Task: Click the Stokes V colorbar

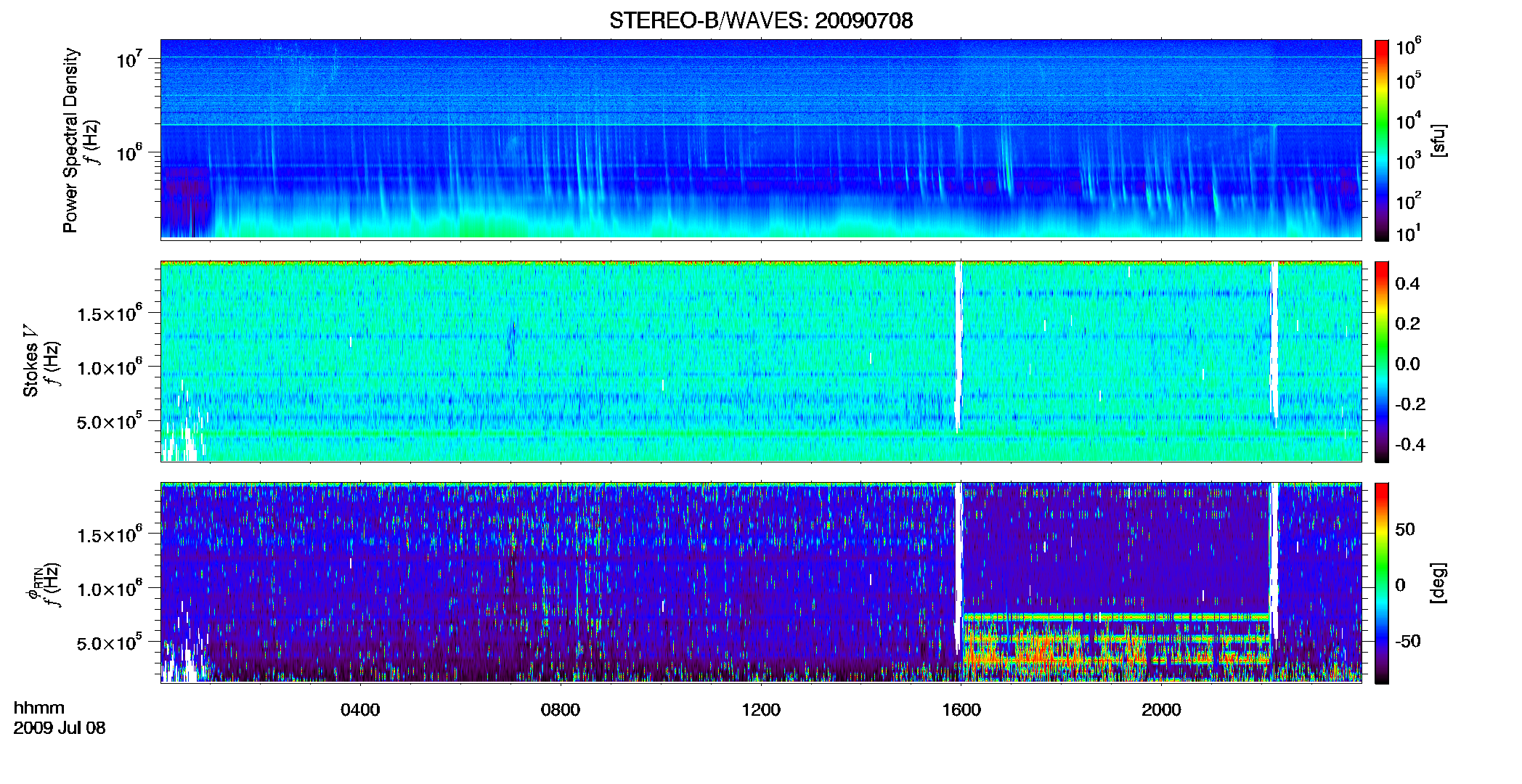Action: (x=1381, y=362)
